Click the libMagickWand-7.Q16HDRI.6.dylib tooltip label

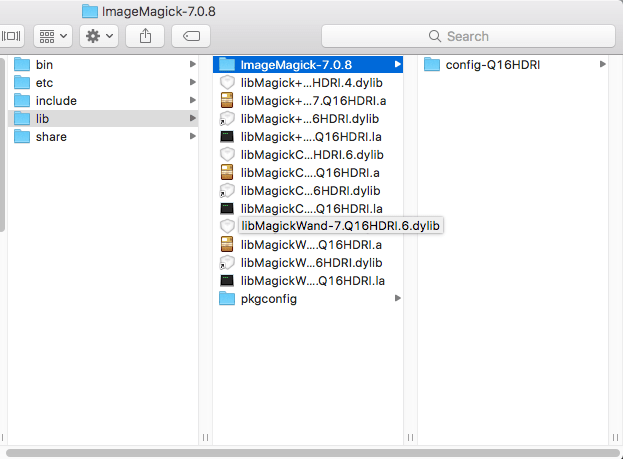tap(341, 226)
